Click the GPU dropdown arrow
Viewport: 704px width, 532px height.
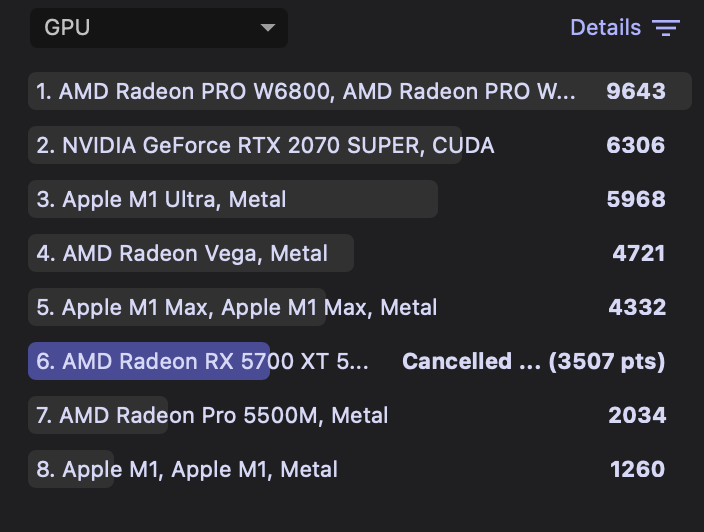tap(267, 28)
